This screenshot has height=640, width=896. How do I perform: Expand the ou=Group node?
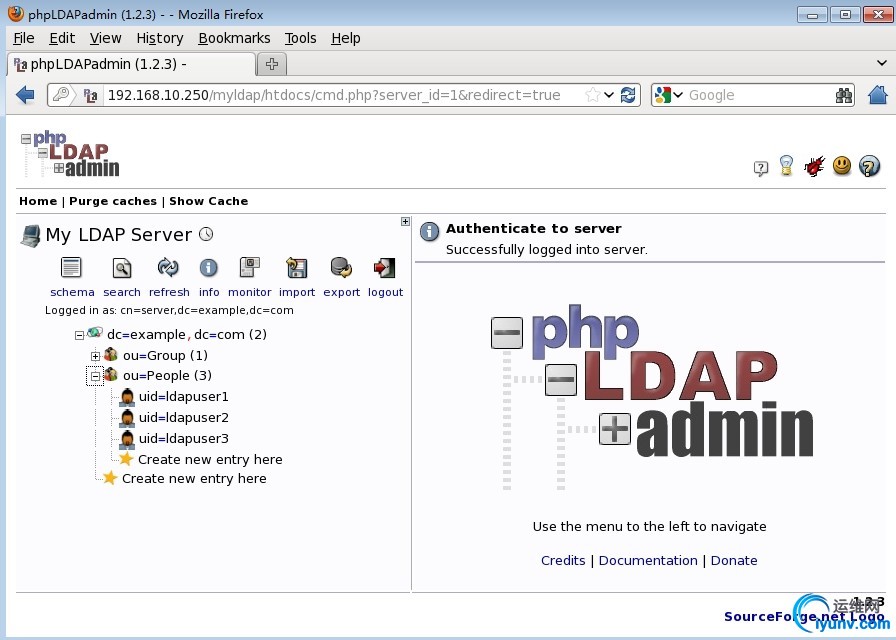point(95,356)
